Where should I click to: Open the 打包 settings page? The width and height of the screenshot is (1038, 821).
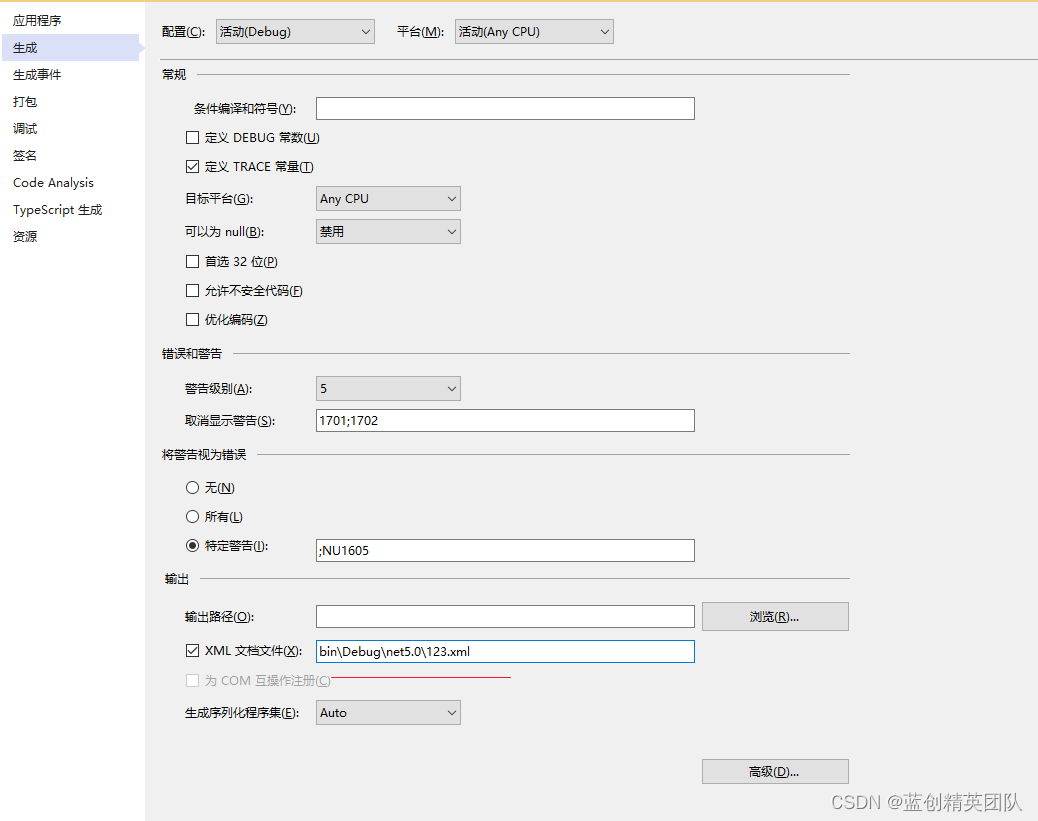click(25, 101)
